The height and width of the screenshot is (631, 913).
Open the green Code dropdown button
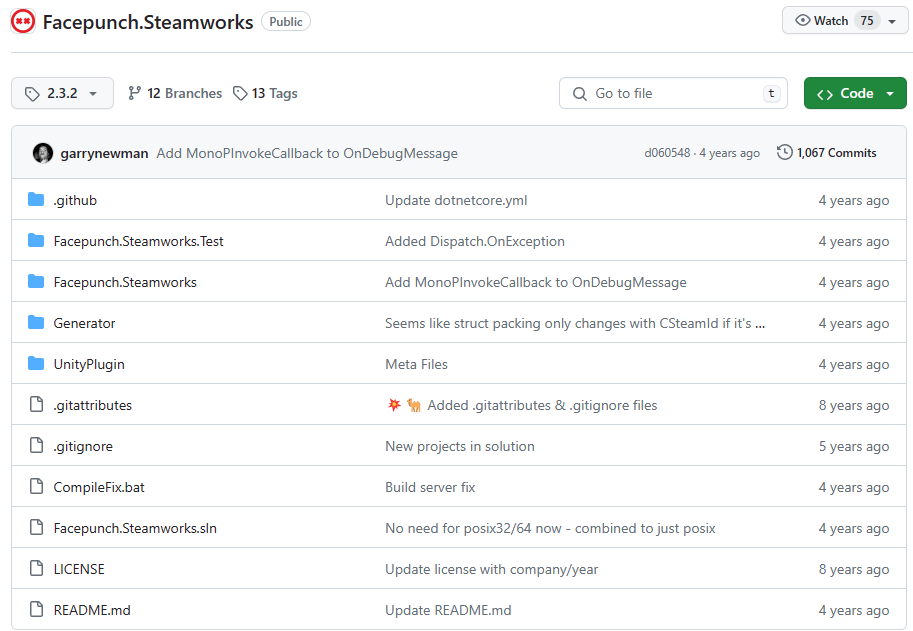click(855, 93)
